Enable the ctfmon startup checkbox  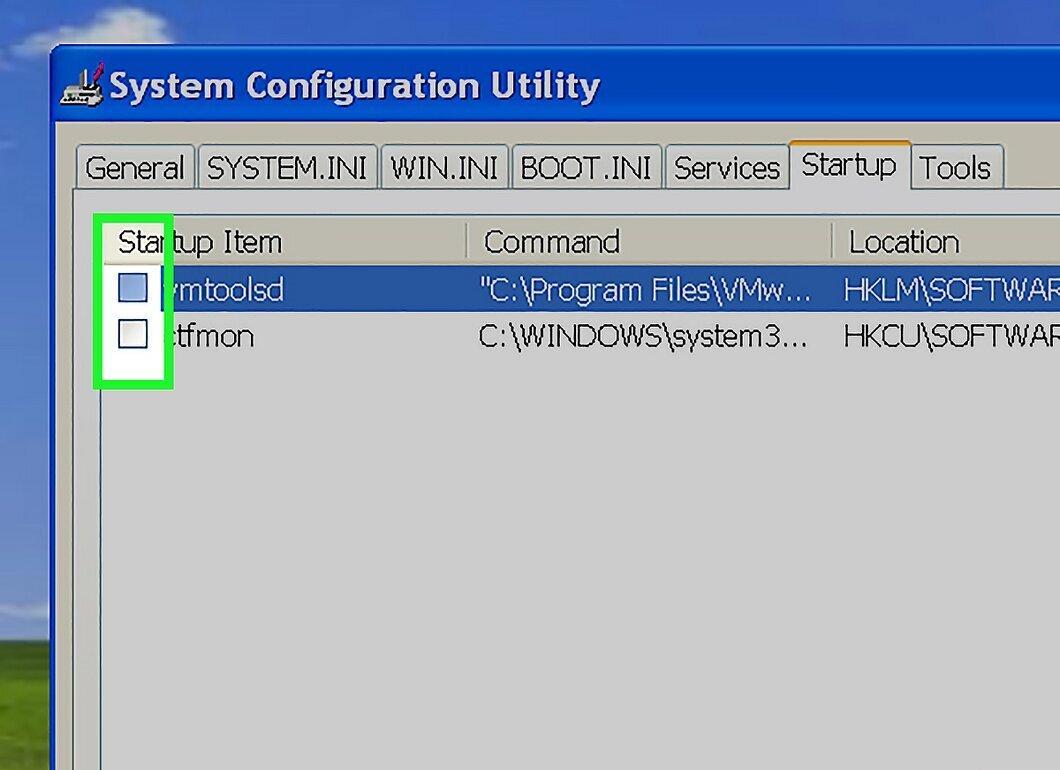pos(132,334)
